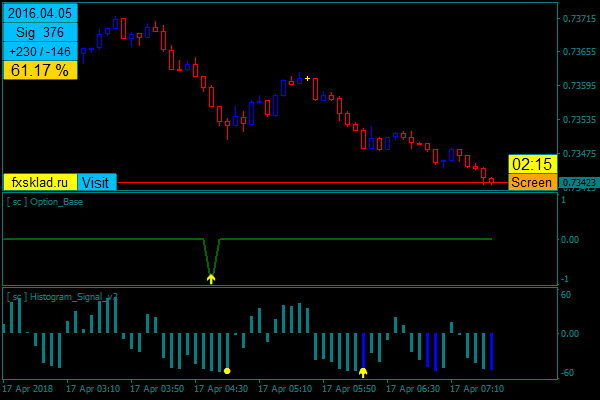Image resolution: width=600 pixels, height=400 pixels.
Task: Click the [ sc ] Histogram_Signal_v2 indicator label
Action: 62,297
